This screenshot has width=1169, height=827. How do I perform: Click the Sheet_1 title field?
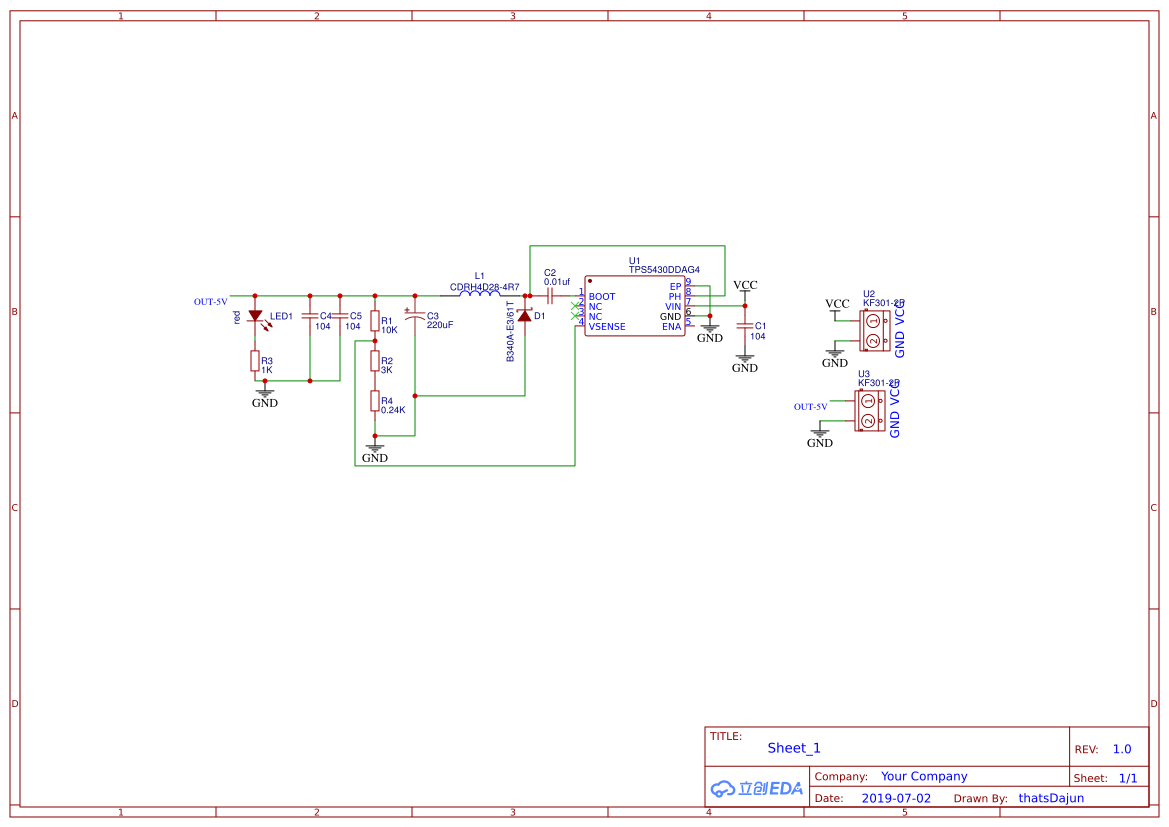pos(794,748)
